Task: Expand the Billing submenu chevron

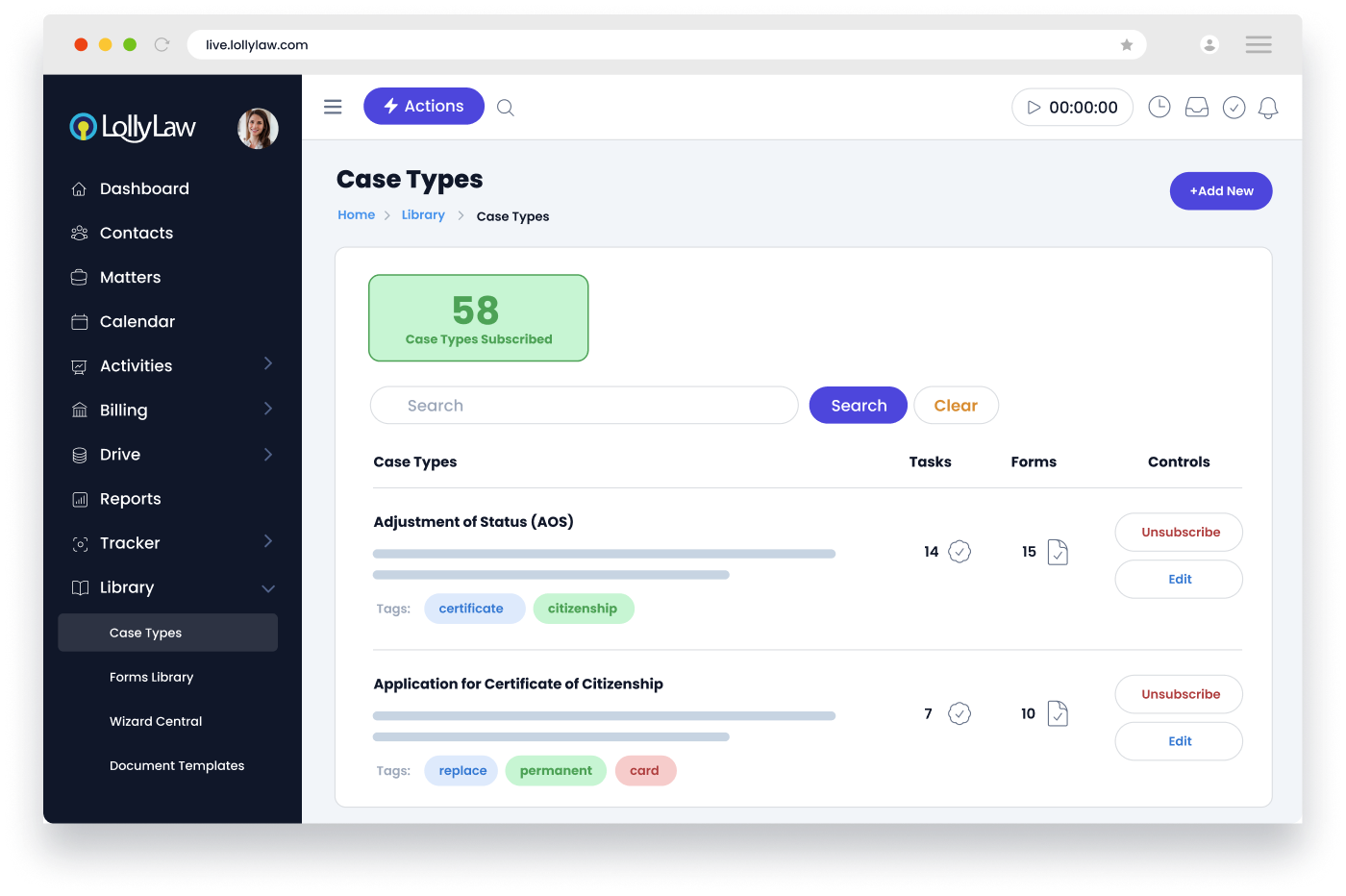Action: pyautogui.click(x=268, y=410)
